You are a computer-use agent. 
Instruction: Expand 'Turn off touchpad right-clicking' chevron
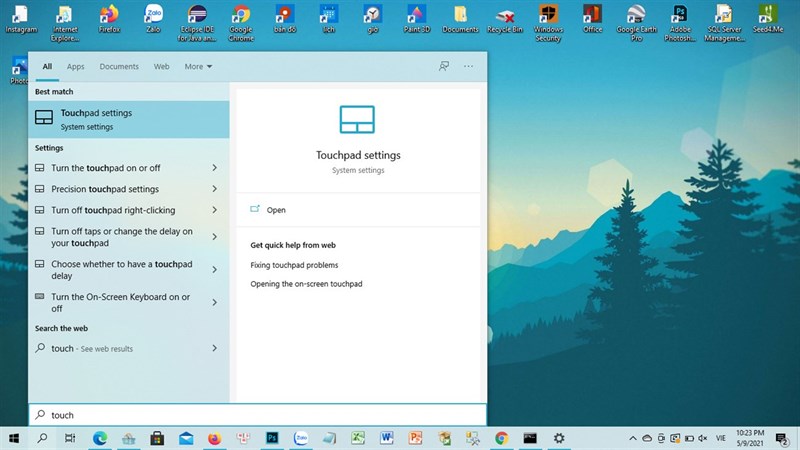(214, 210)
